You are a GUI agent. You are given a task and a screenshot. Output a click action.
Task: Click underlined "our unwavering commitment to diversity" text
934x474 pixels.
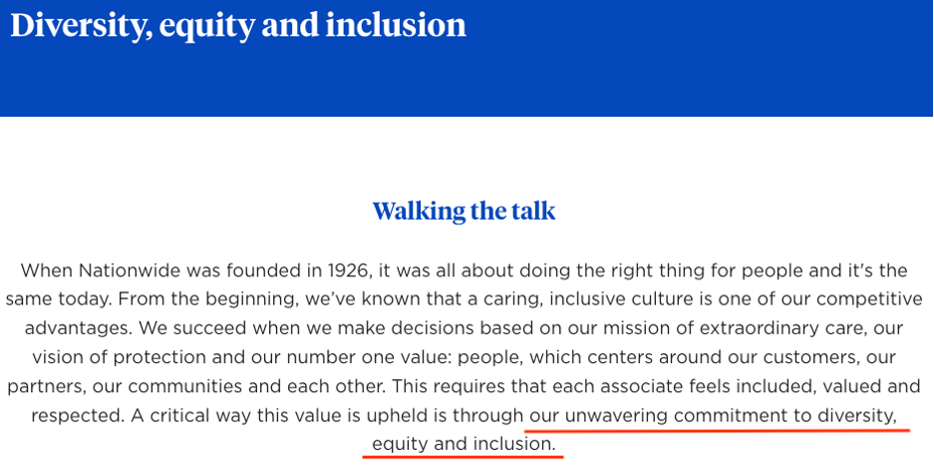pos(713,414)
